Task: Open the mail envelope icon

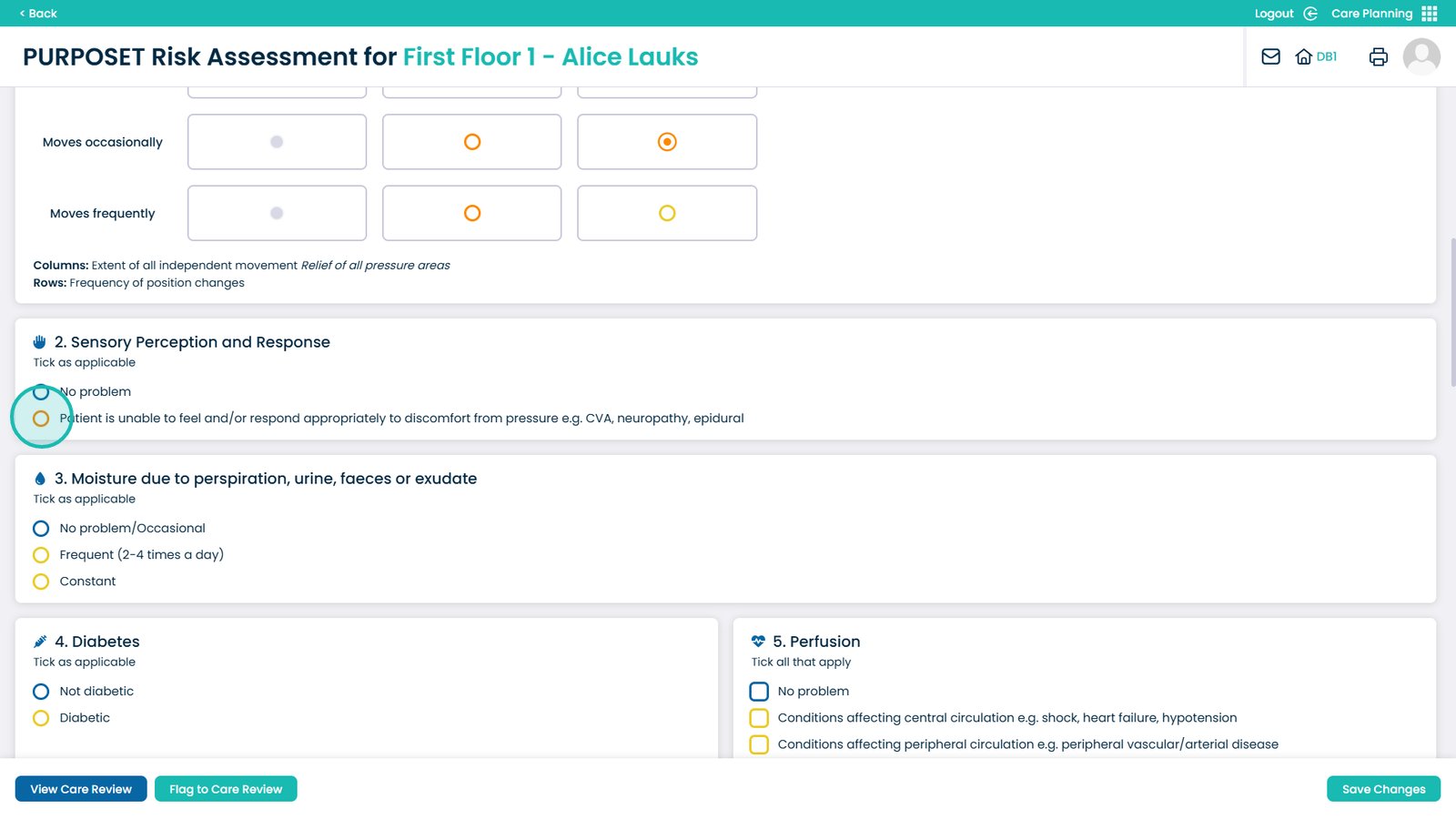Action: 1270,56
